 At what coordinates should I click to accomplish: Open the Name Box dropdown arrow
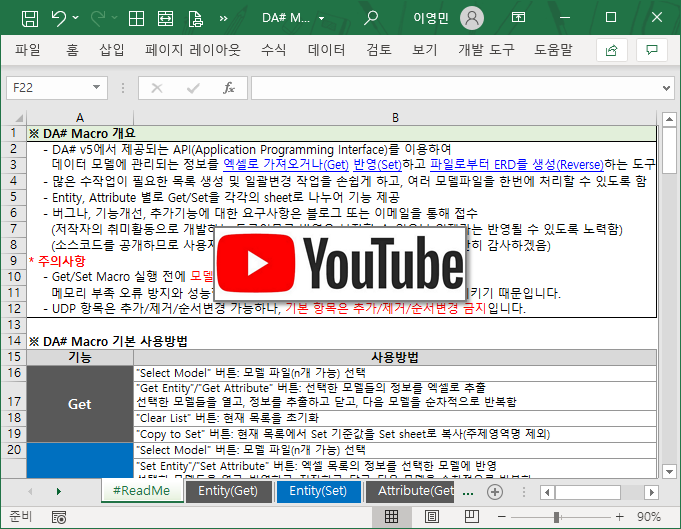point(96,88)
